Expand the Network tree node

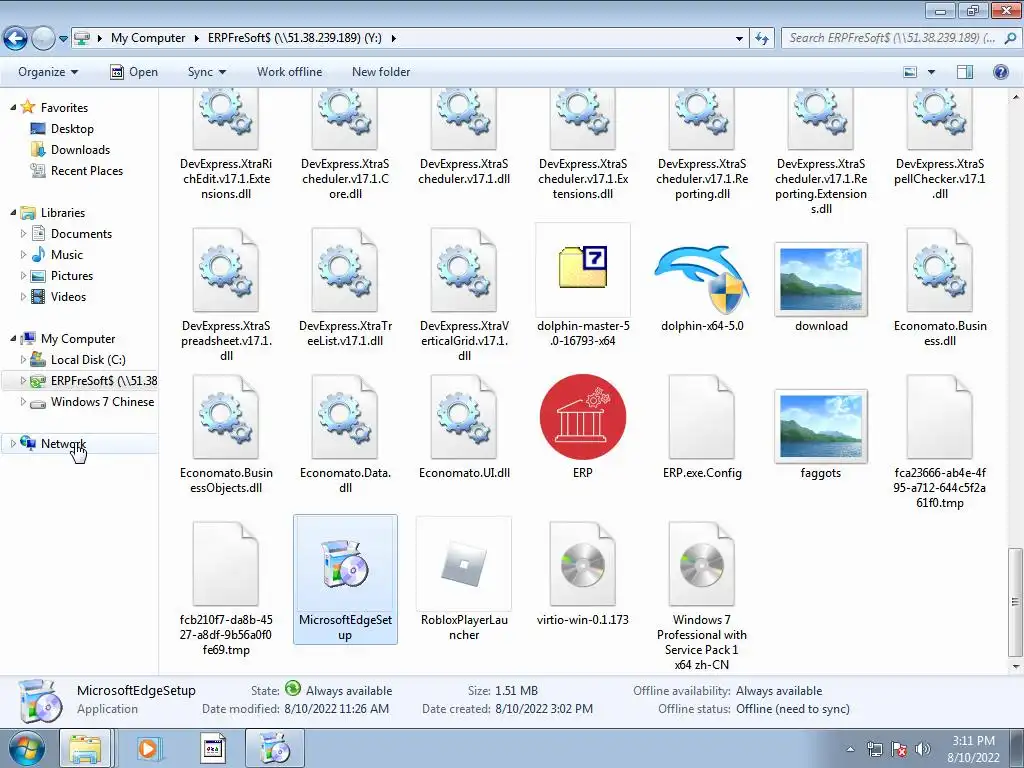pyautogui.click(x=13, y=443)
